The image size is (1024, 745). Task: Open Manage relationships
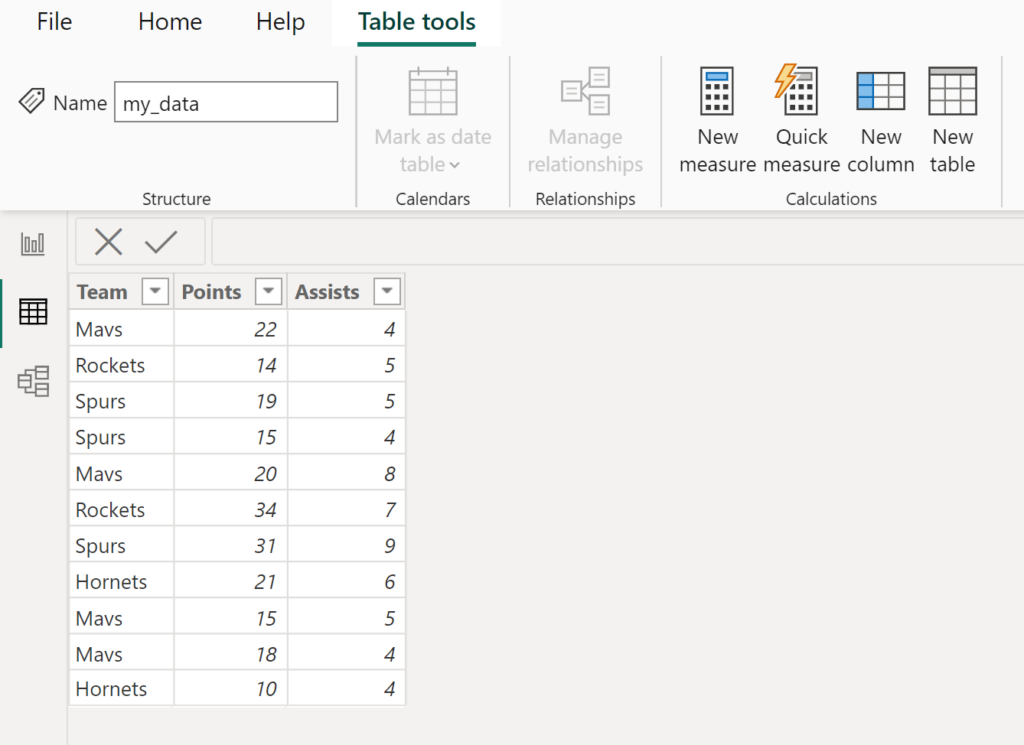pos(585,118)
